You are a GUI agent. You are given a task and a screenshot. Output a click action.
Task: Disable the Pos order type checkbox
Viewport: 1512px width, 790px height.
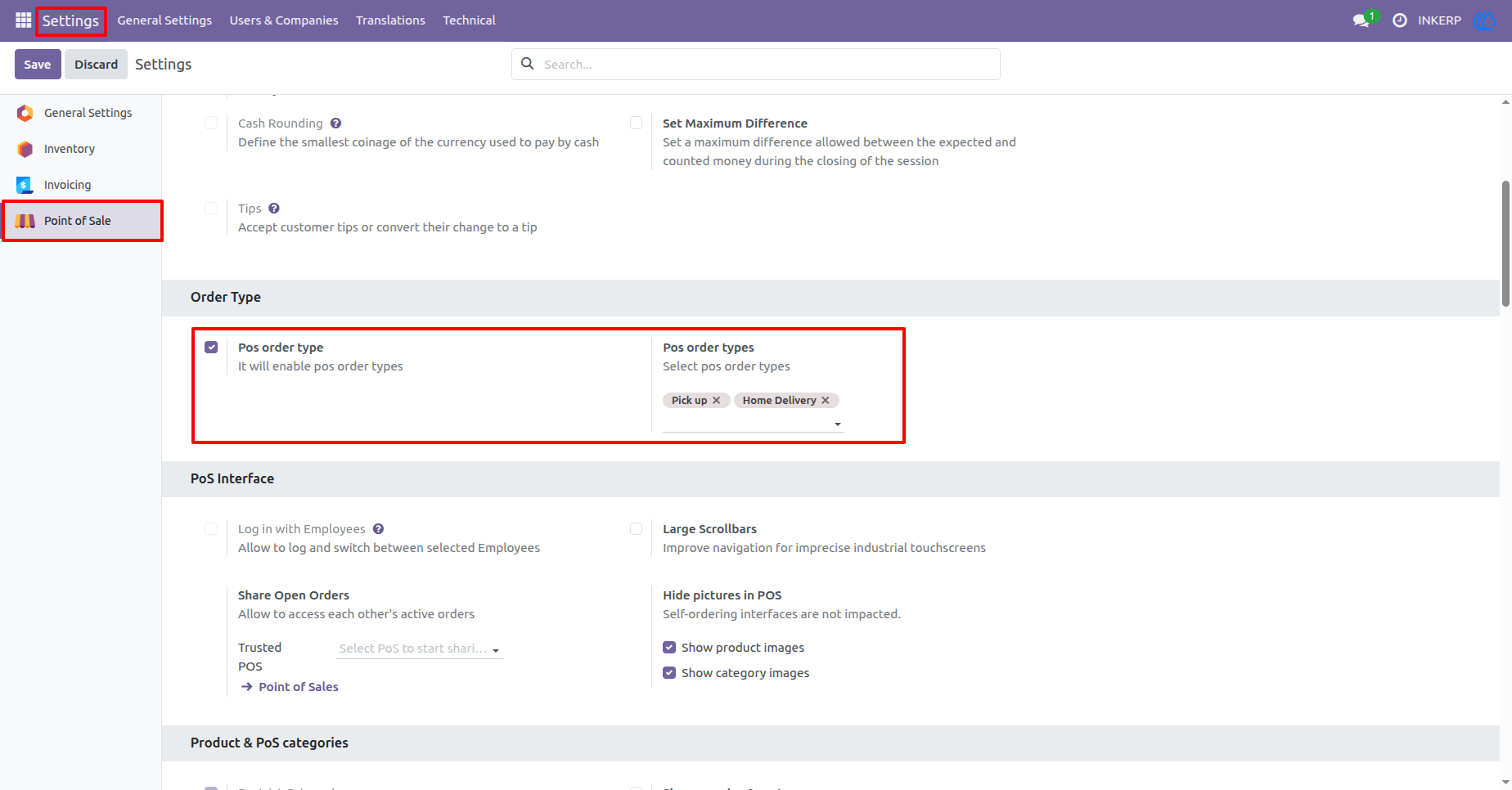pyautogui.click(x=211, y=348)
